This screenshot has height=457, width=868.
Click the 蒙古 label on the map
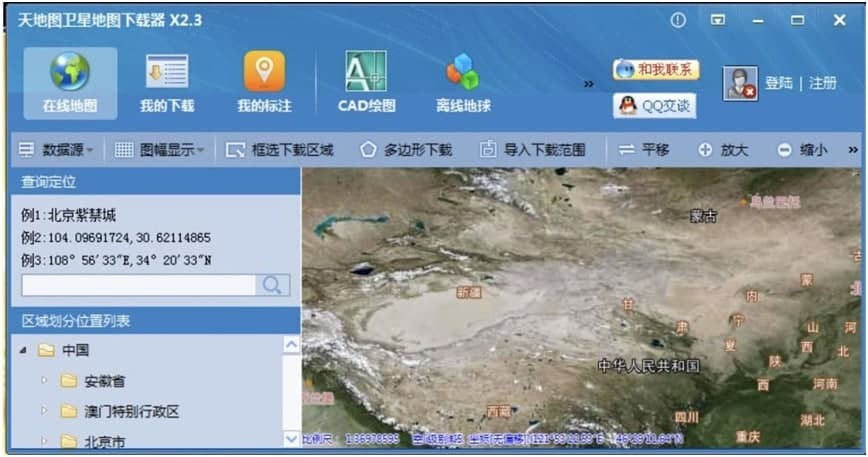pyautogui.click(x=703, y=216)
